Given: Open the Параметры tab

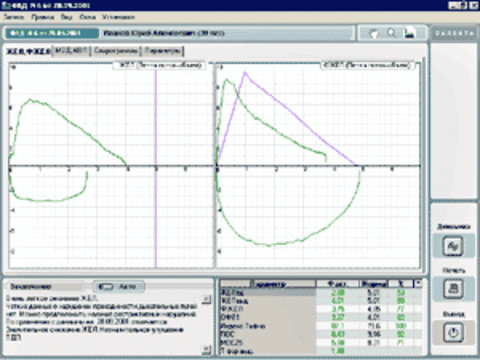Looking at the screenshot, I should coord(163,51).
